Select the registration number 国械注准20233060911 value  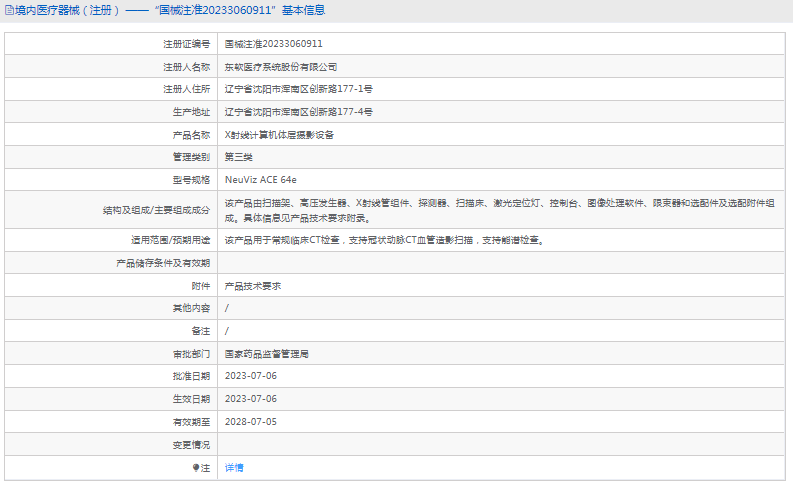tap(274, 44)
